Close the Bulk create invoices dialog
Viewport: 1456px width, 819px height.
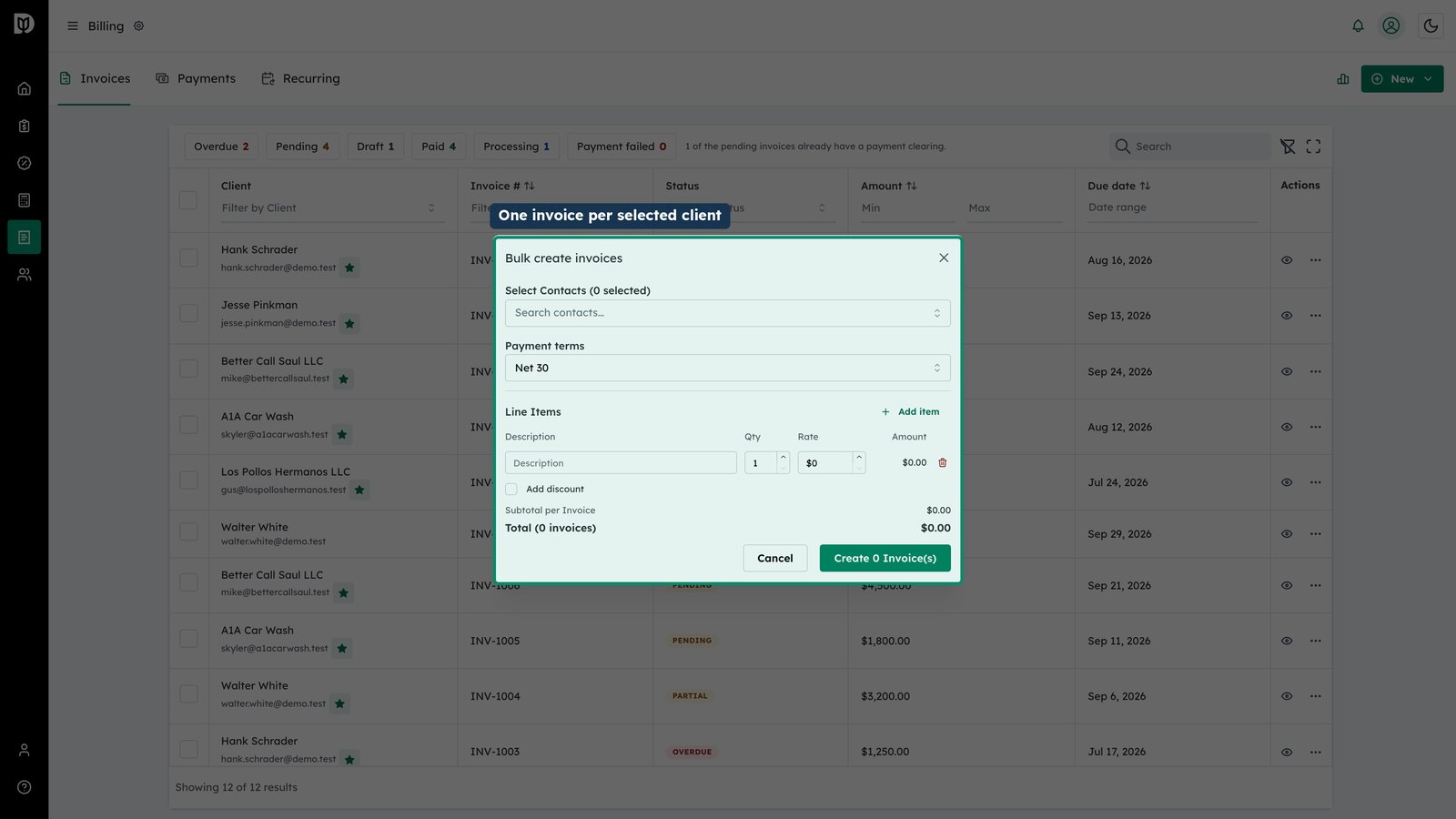point(944,258)
